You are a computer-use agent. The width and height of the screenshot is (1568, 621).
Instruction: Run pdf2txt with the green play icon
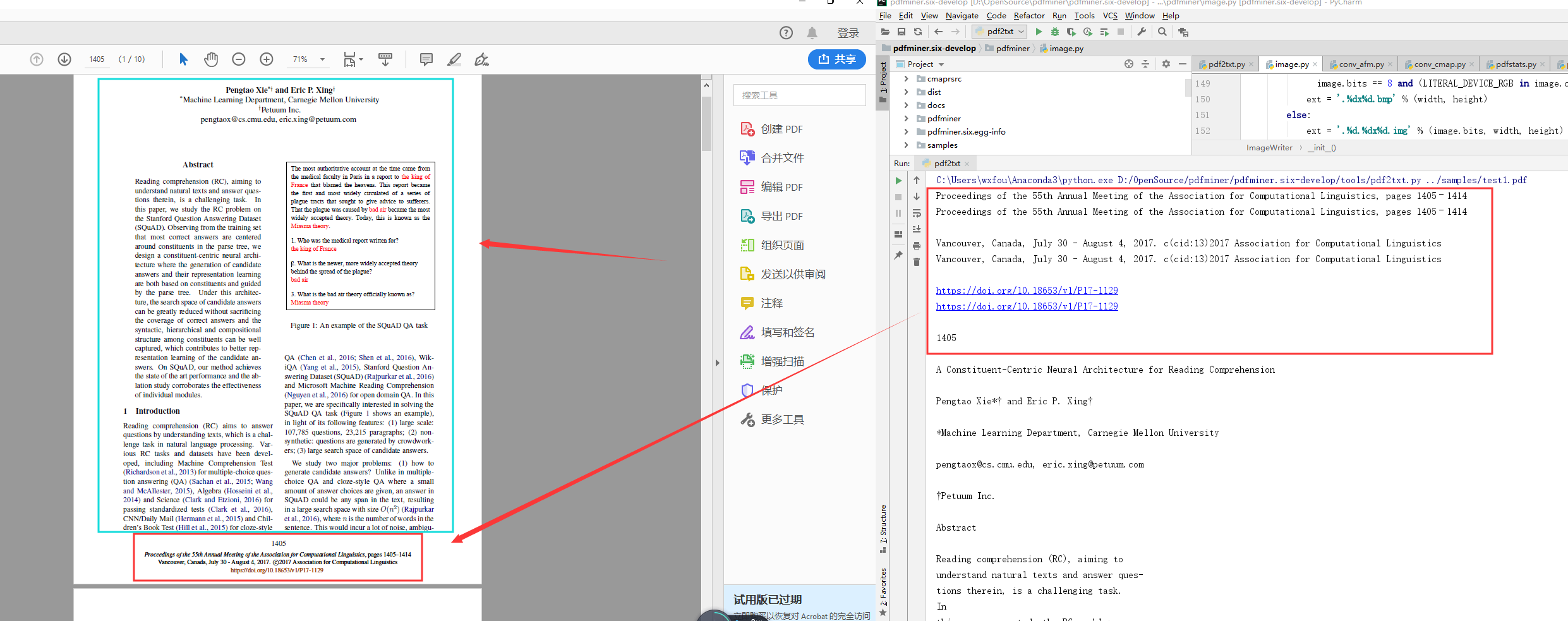point(1040,31)
